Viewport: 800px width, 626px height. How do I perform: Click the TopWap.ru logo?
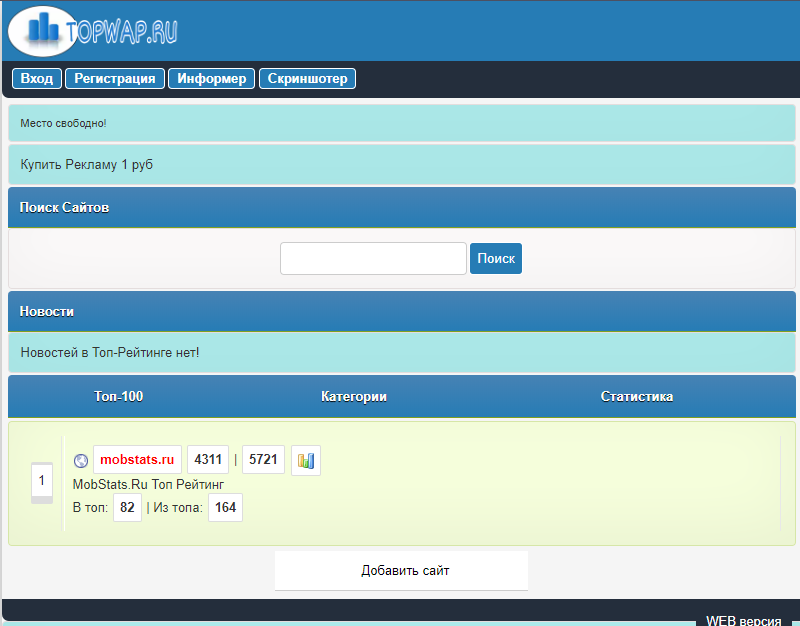tap(93, 31)
